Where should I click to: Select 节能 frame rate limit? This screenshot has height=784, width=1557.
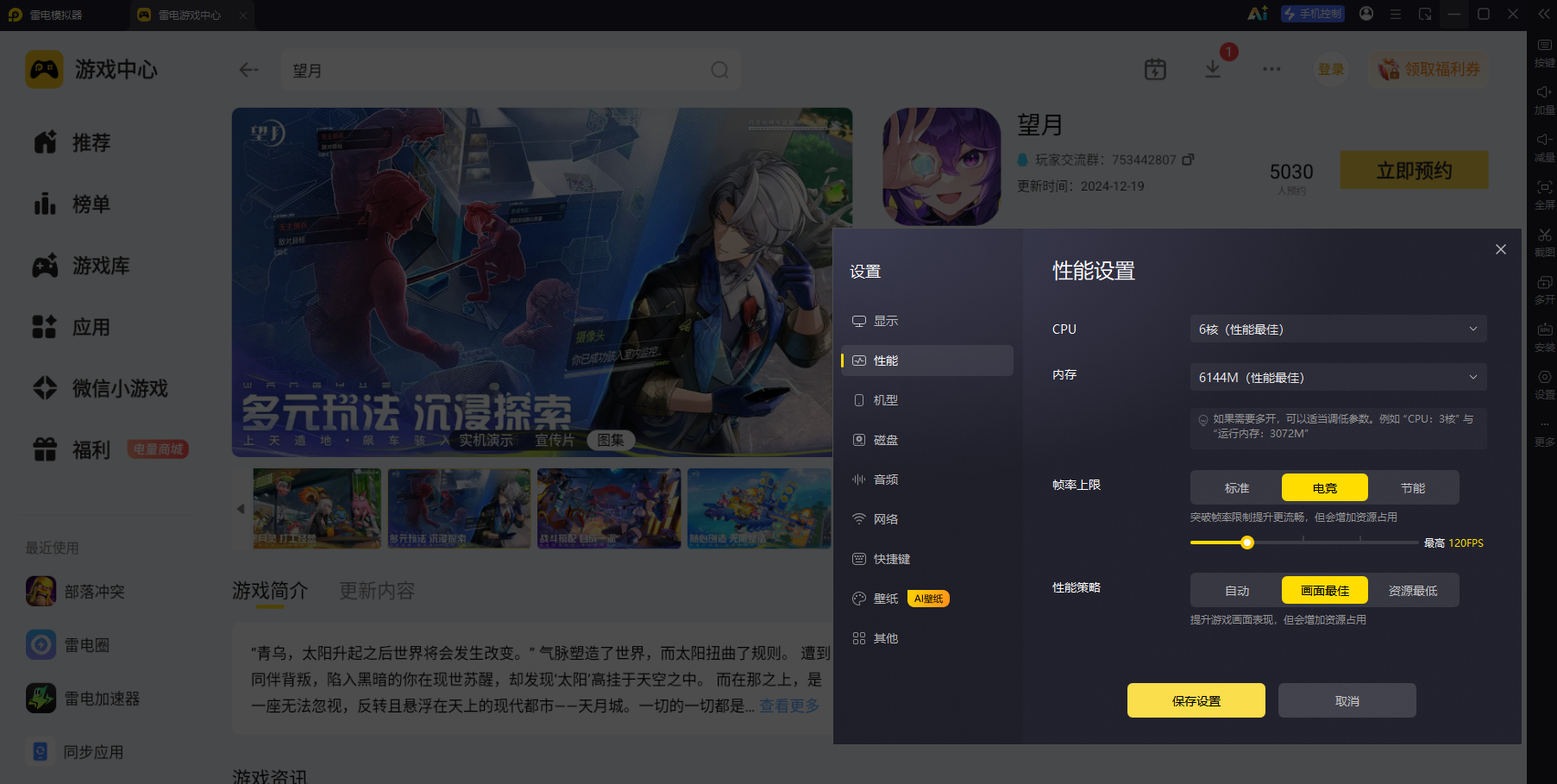[x=1413, y=487]
